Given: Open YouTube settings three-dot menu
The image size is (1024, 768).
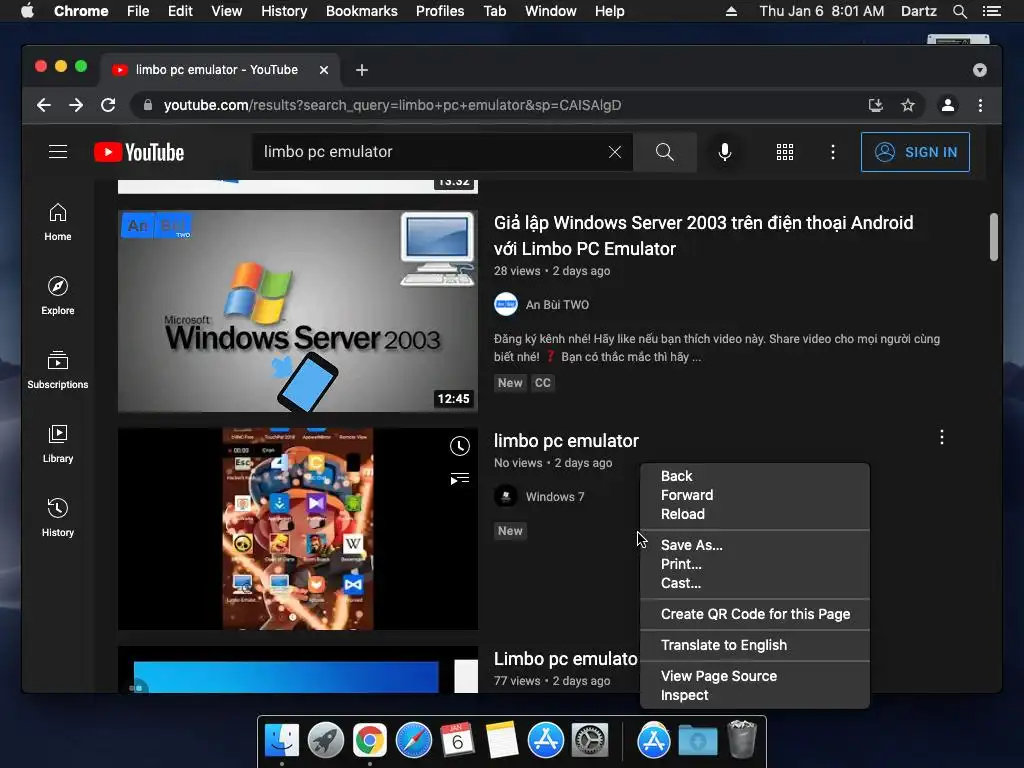Looking at the screenshot, I should (832, 152).
